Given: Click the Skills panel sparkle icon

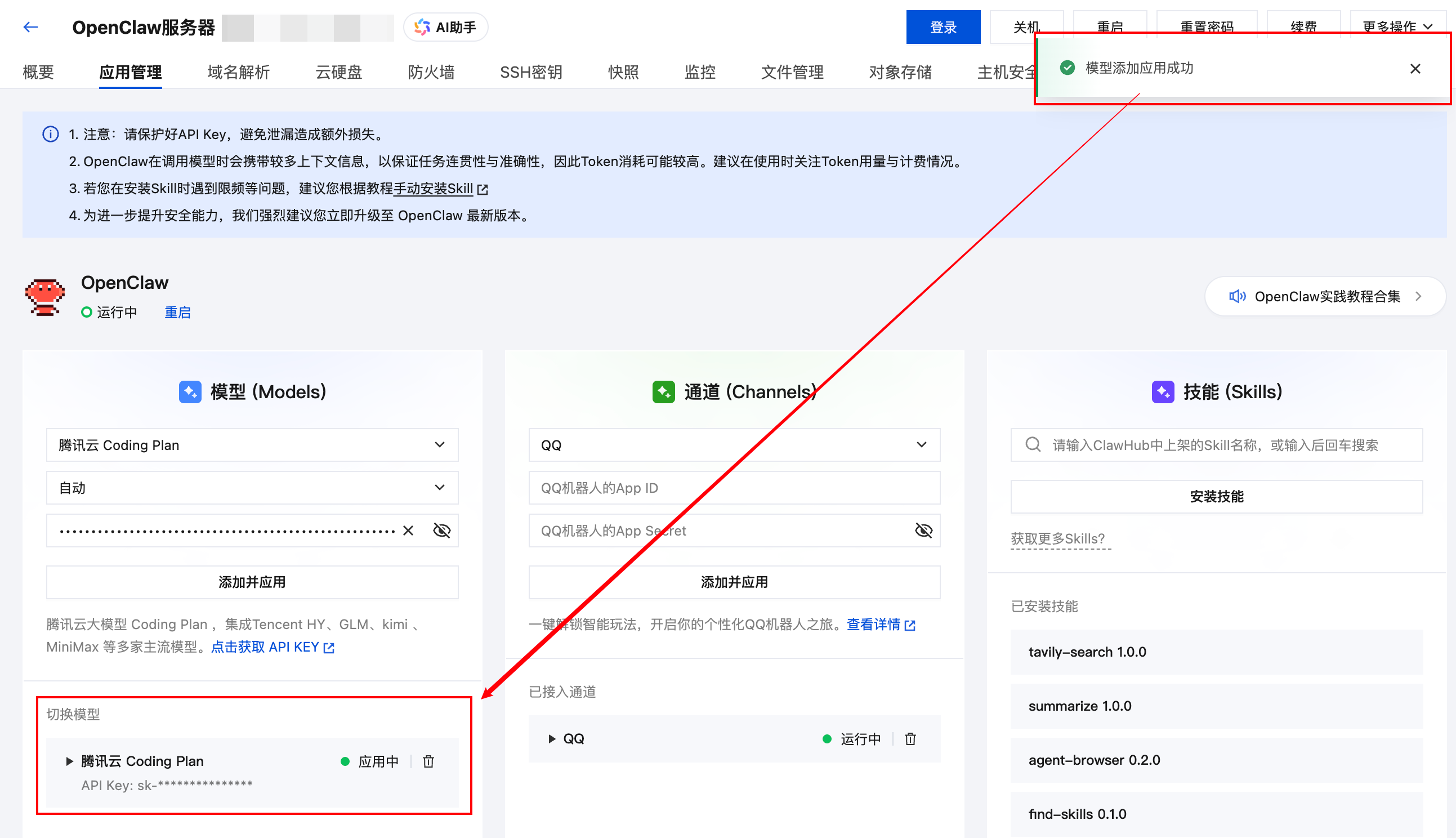Looking at the screenshot, I should click(1163, 391).
